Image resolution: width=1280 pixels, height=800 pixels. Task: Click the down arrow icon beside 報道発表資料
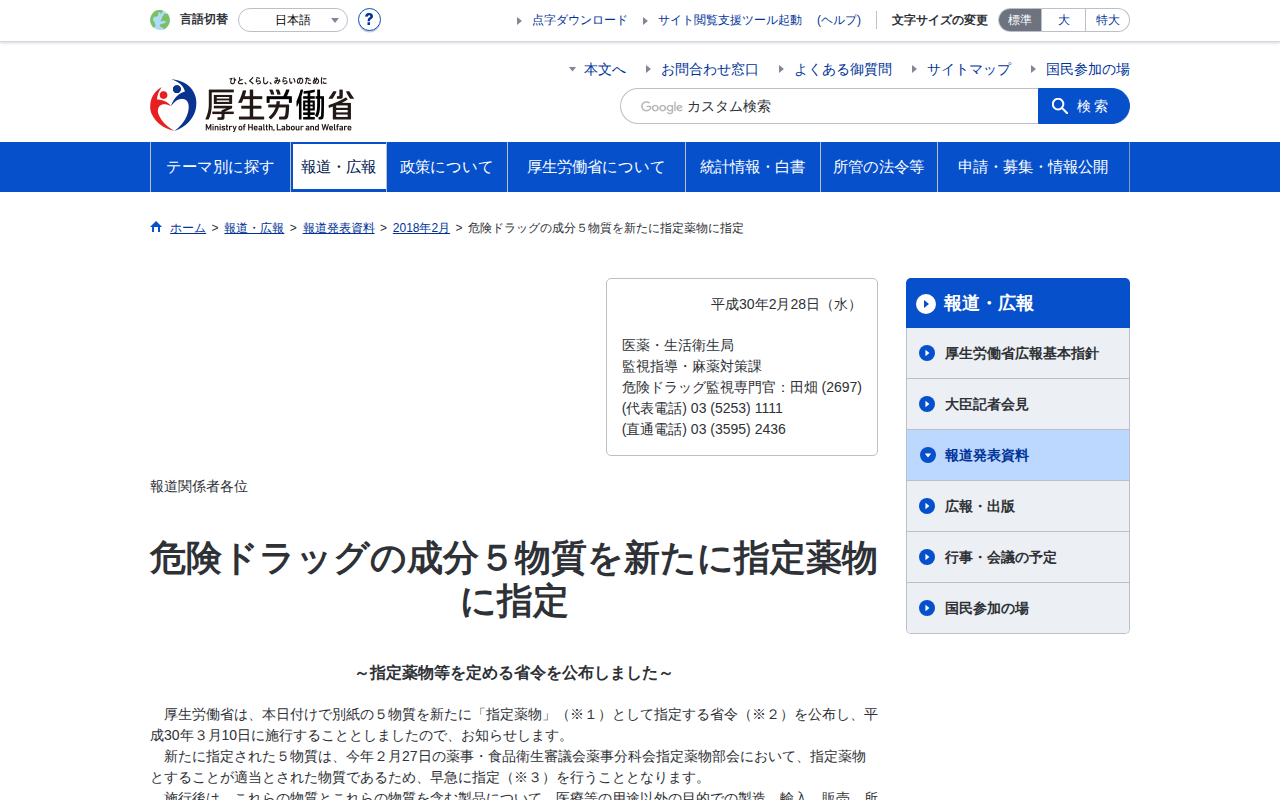click(x=927, y=455)
